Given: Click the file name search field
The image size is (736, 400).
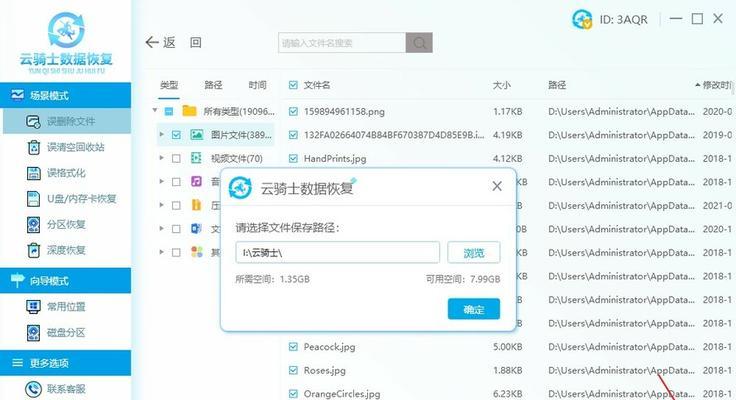Looking at the screenshot, I should point(342,43).
